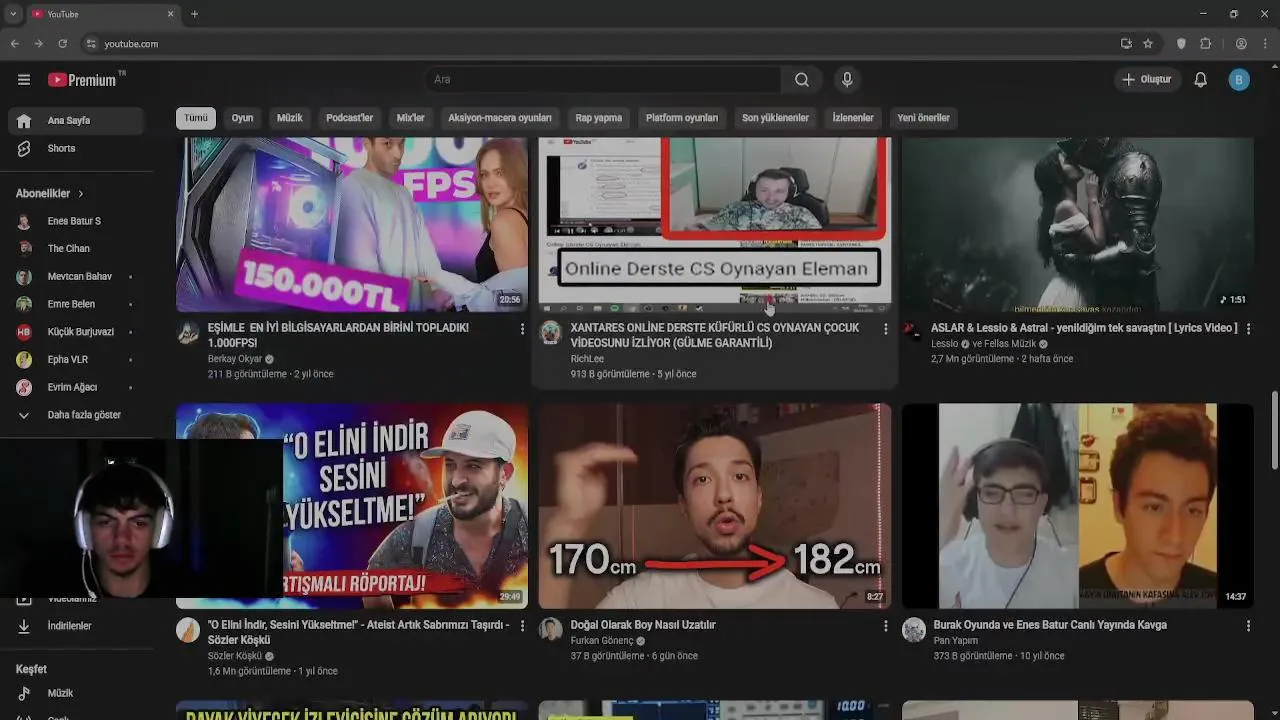Select the Platform oyunları chip
Image resolution: width=1280 pixels, height=720 pixels.
pyautogui.click(x=682, y=118)
